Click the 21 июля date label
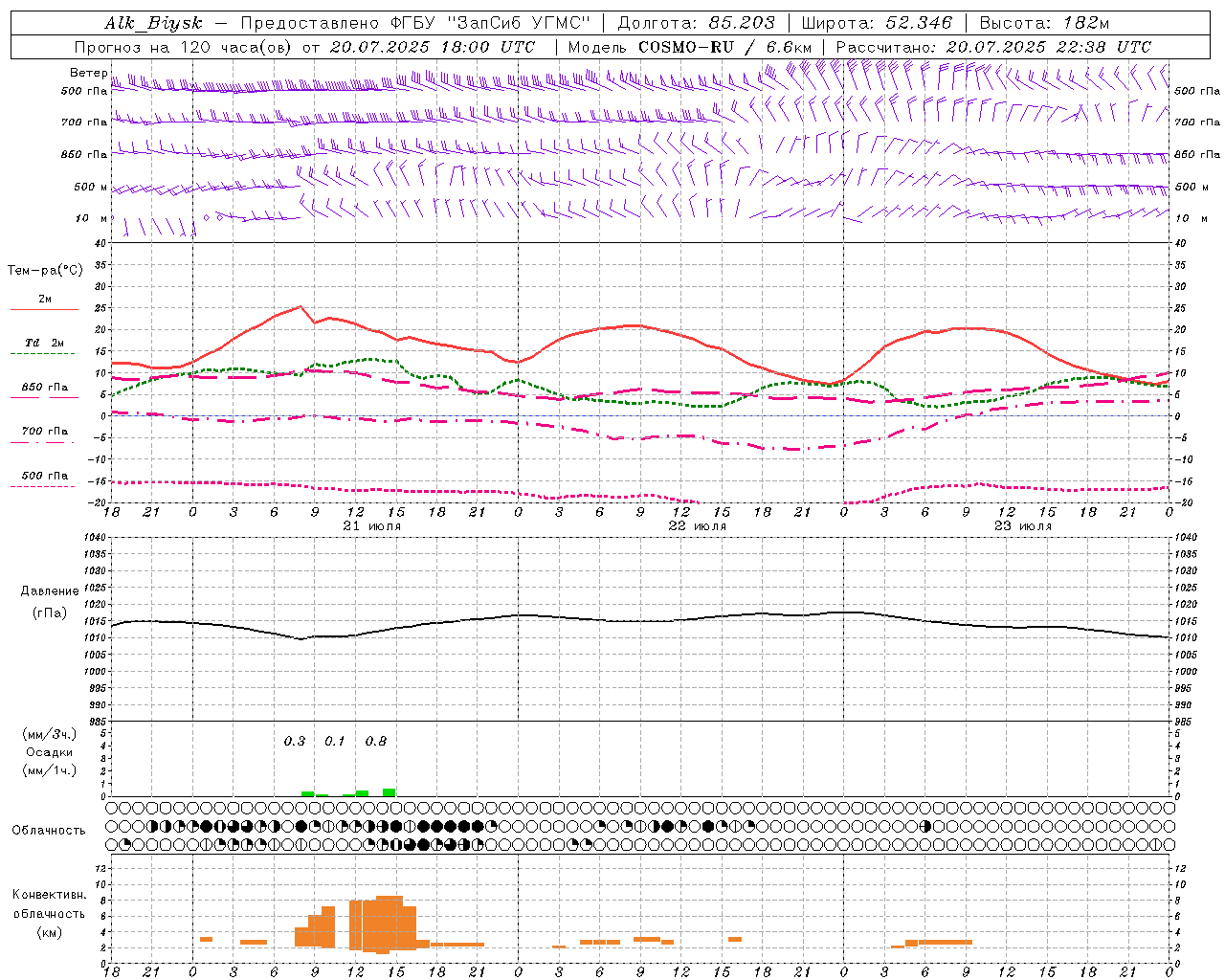The height and width of the screenshot is (980, 1225). point(372,526)
